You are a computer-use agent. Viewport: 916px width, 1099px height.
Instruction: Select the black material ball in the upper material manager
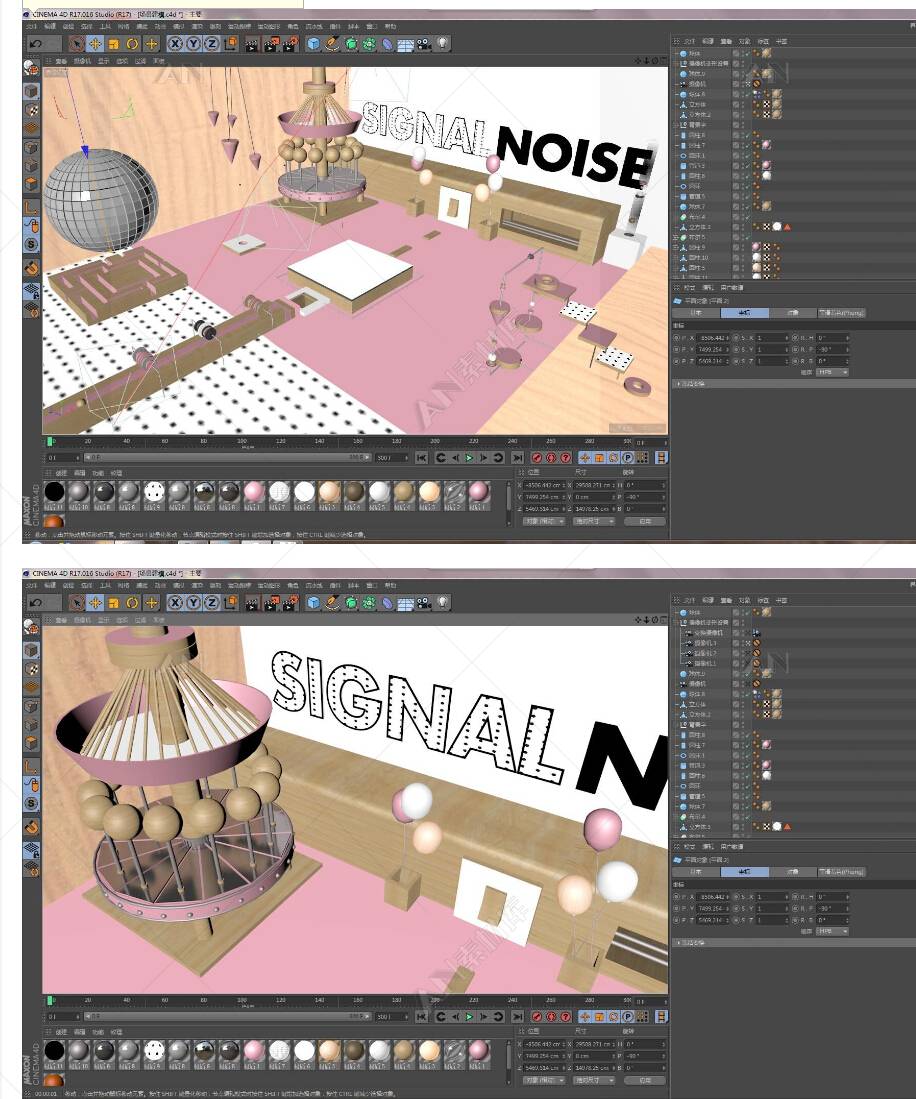click(54, 492)
